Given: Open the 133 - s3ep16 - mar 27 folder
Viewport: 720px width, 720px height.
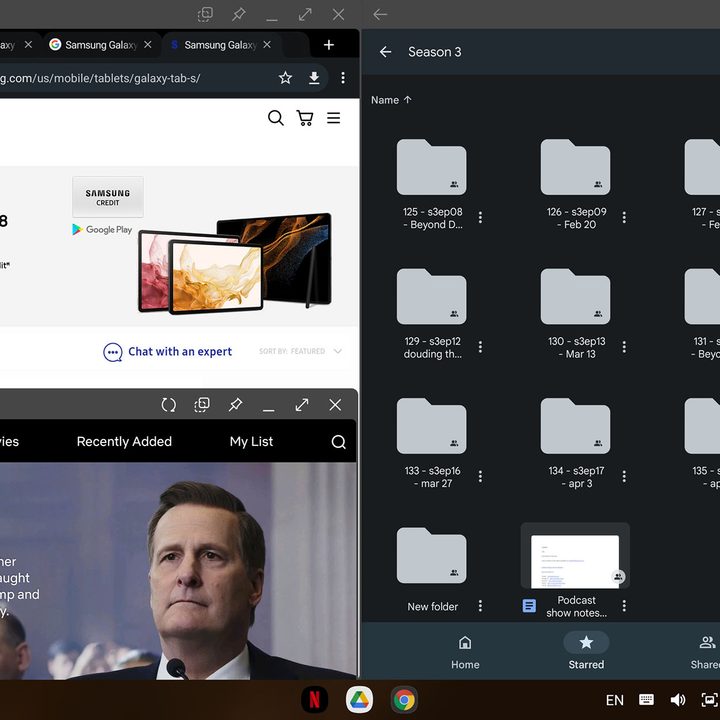Looking at the screenshot, I should (x=432, y=426).
